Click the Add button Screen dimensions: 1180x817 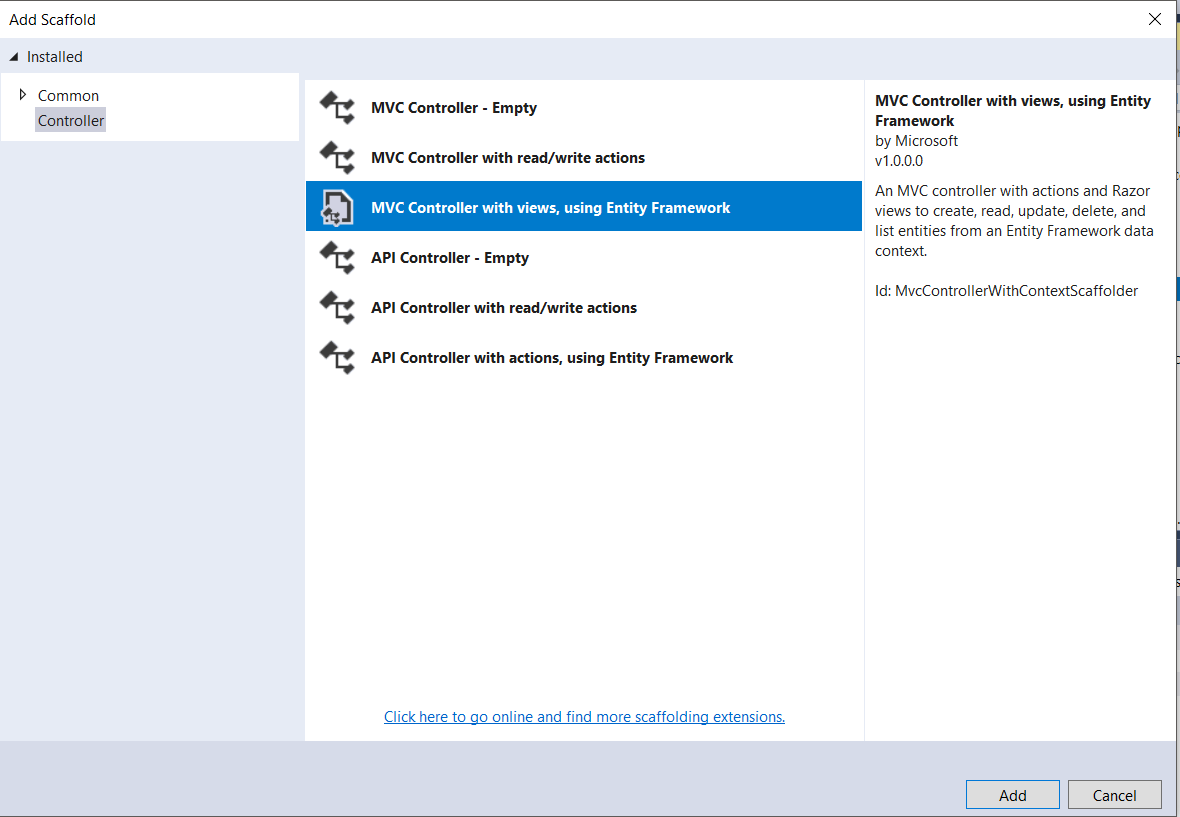[x=1012, y=794]
